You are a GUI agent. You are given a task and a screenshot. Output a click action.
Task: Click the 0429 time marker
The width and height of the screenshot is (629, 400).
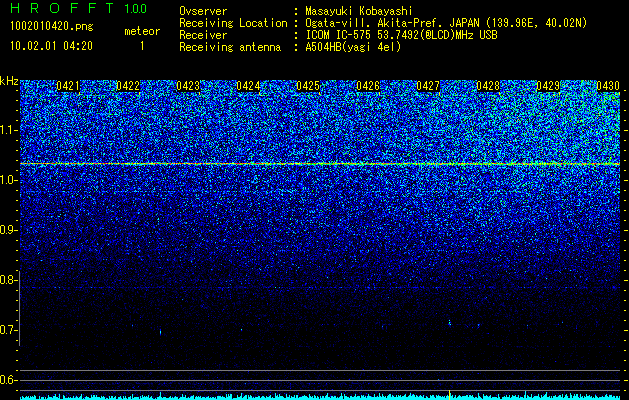548,86
